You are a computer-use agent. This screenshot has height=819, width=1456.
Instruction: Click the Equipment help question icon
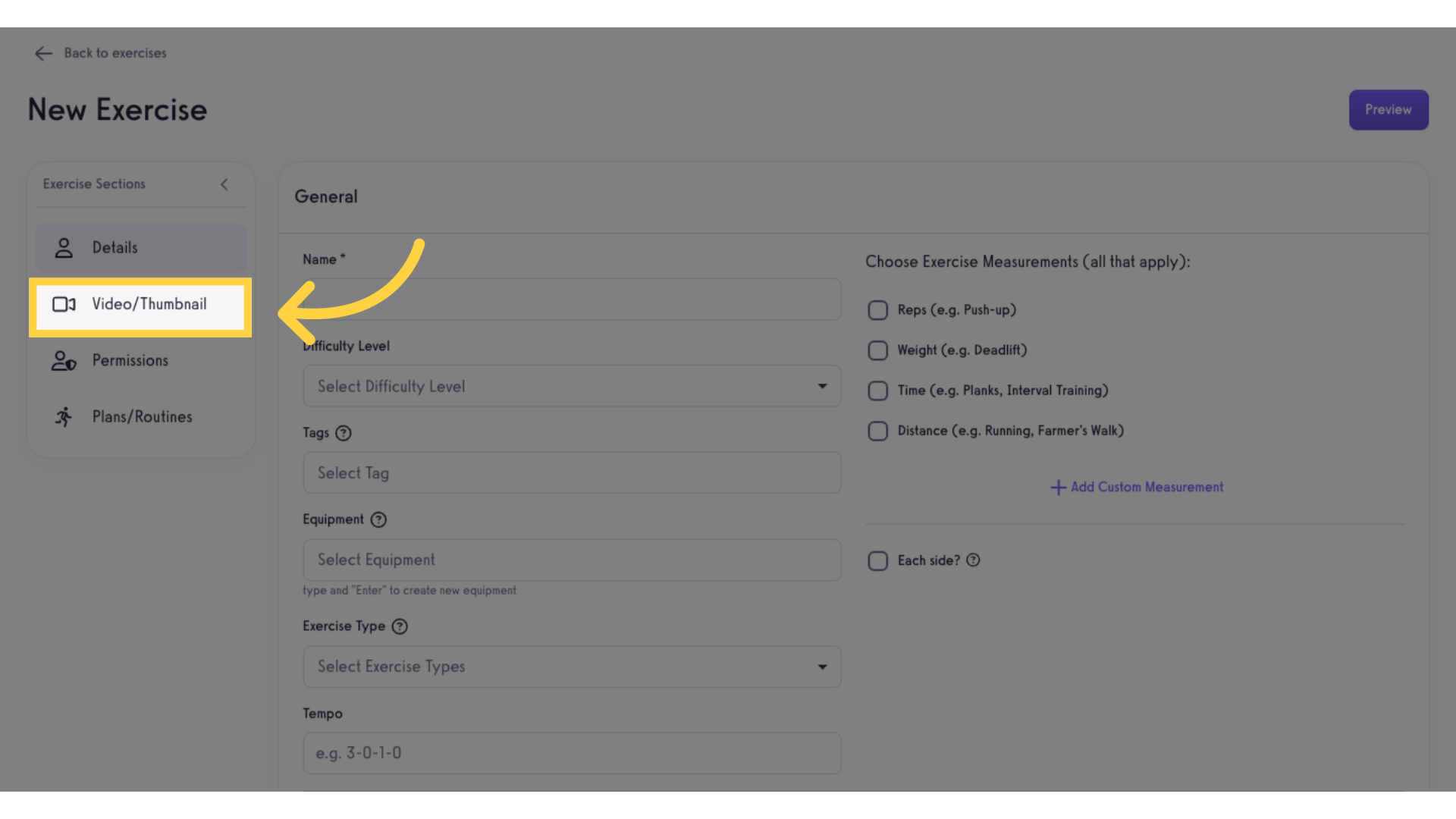(x=378, y=519)
